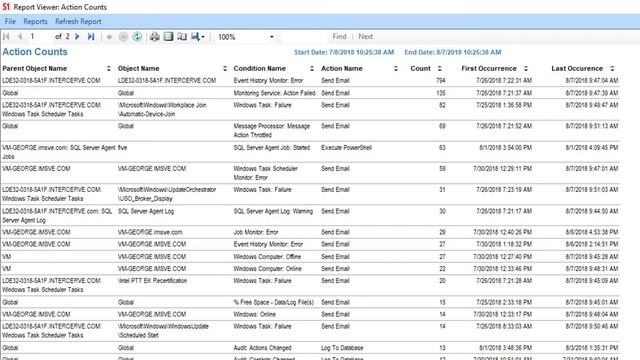Click the % Free Space - Data/Log File(s) cell
Viewport: 640px width, 360px height.
pos(273,302)
